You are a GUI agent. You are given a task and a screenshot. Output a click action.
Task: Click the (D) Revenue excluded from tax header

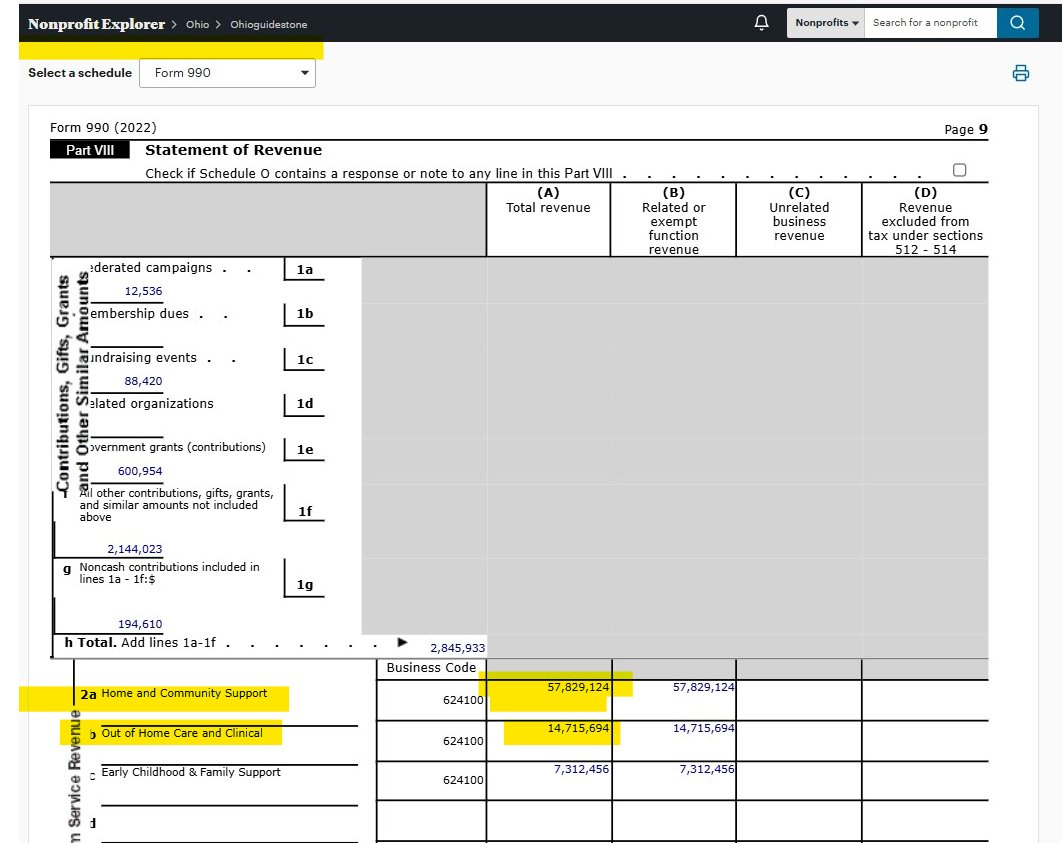click(x=925, y=221)
